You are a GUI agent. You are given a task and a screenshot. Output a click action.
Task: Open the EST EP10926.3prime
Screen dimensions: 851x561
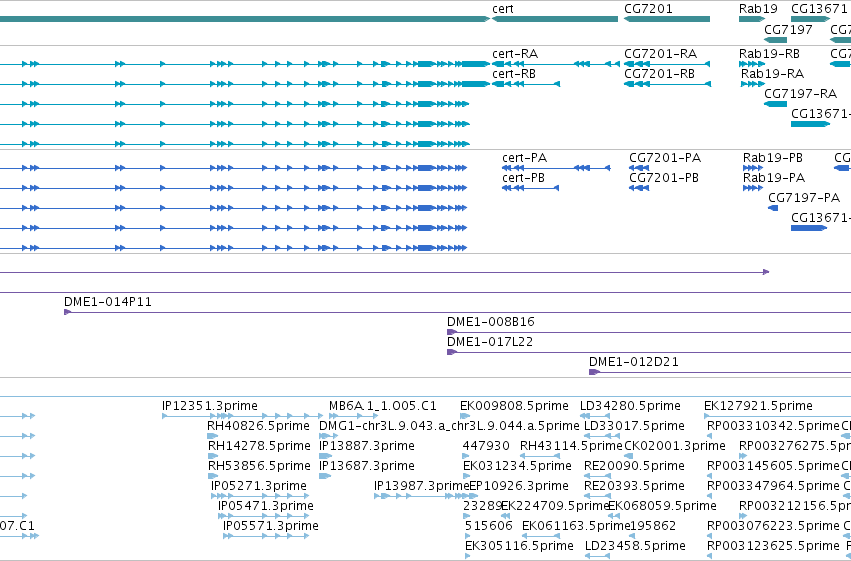click(519, 487)
